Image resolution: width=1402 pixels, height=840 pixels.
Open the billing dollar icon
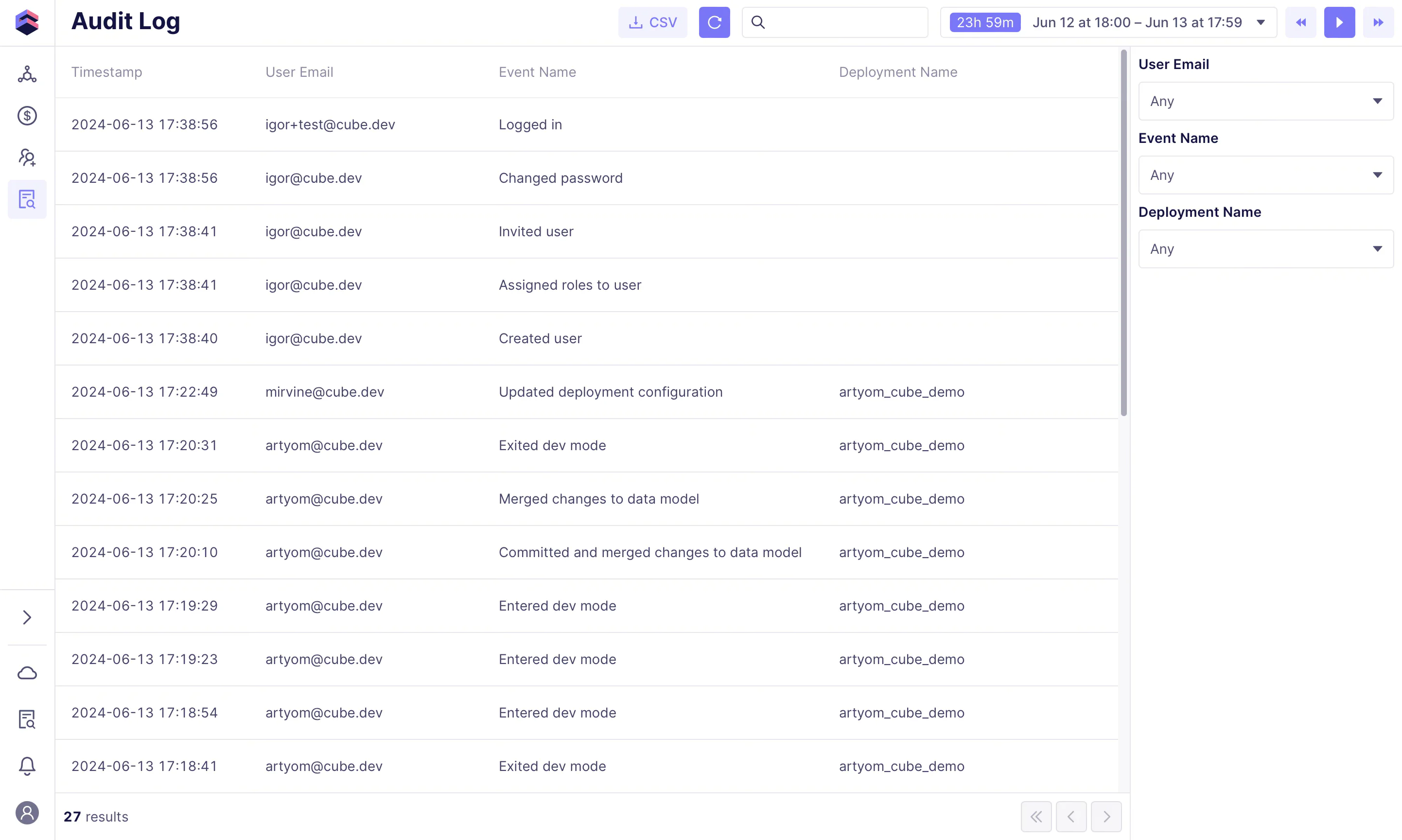tap(27, 116)
